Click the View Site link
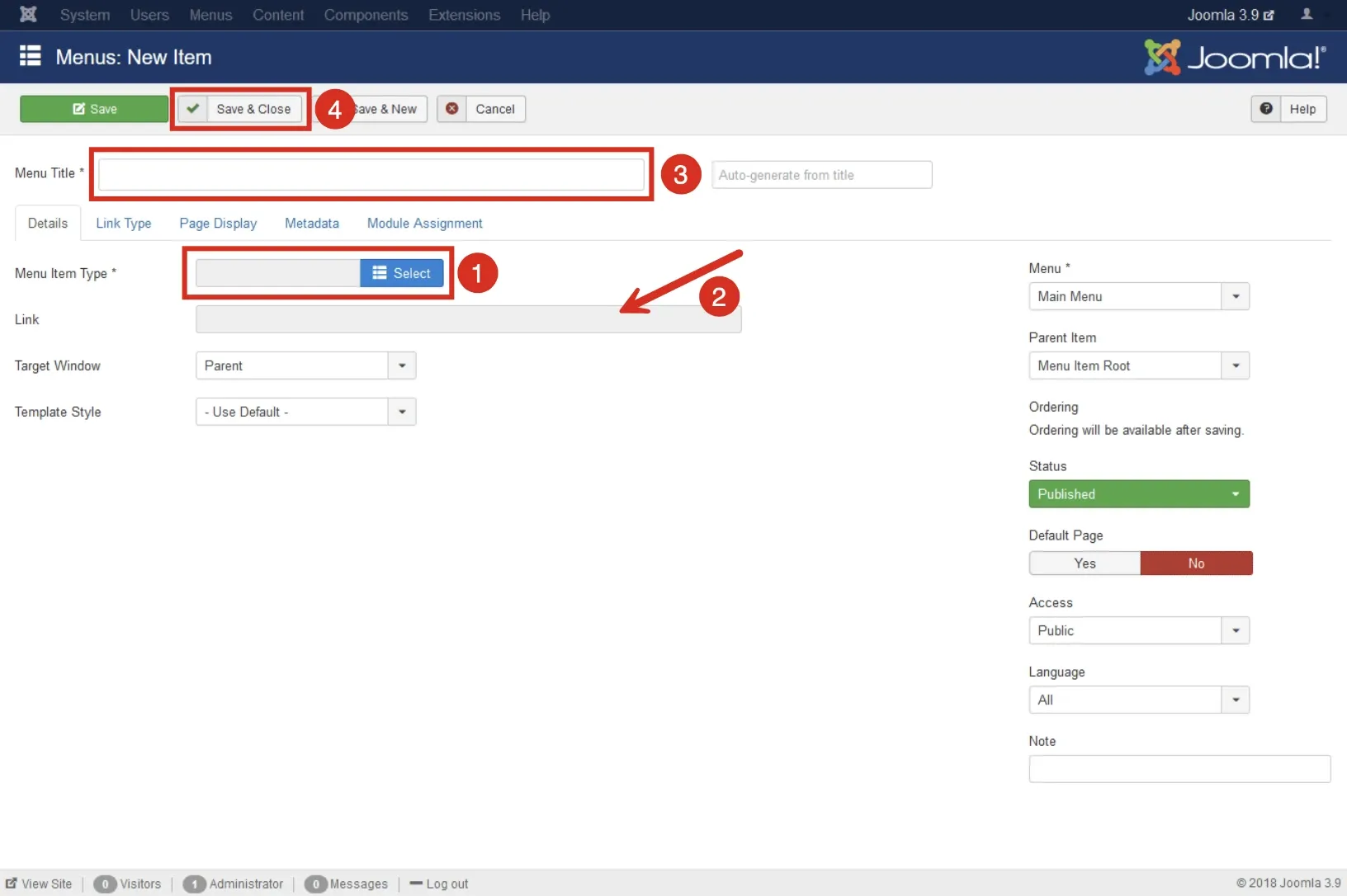This screenshot has width=1347, height=896. 39,884
